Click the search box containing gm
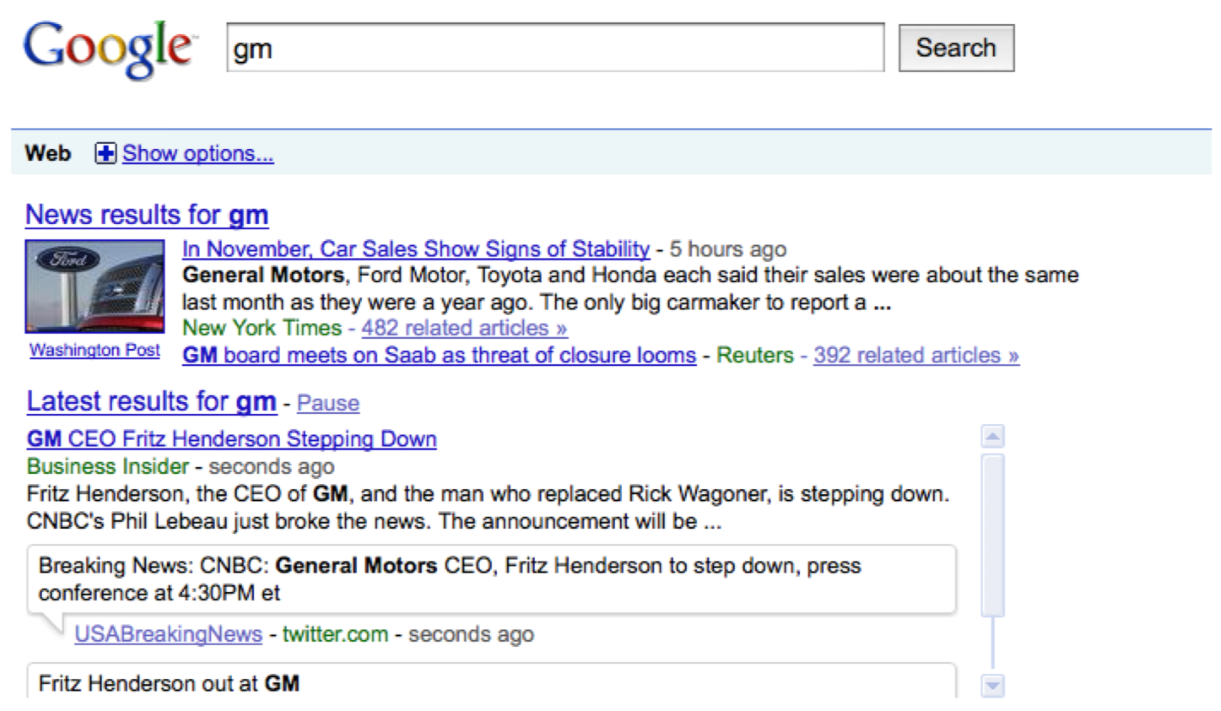Image resolution: width=1221 pixels, height=711 pixels. coord(555,48)
